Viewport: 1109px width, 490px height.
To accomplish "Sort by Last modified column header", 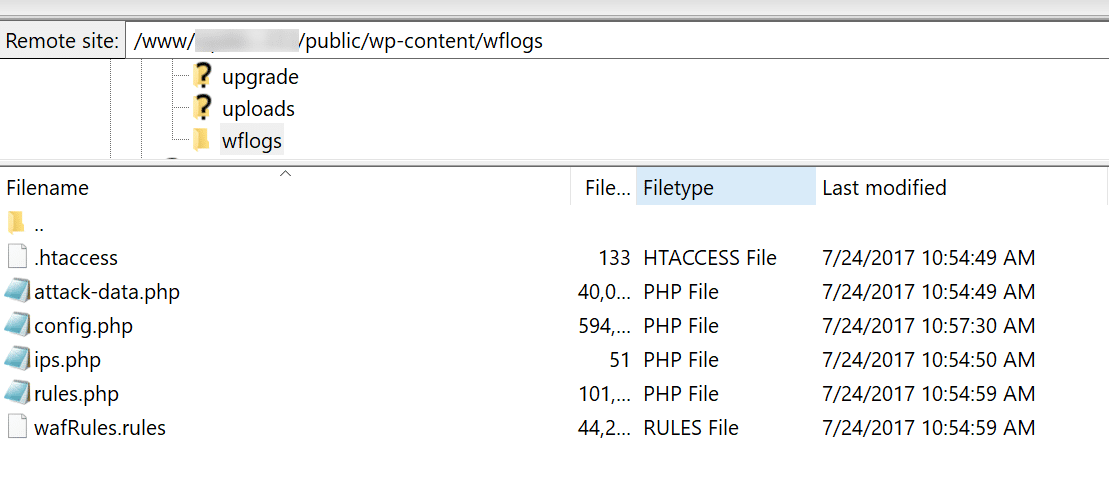I will click(x=884, y=188).
